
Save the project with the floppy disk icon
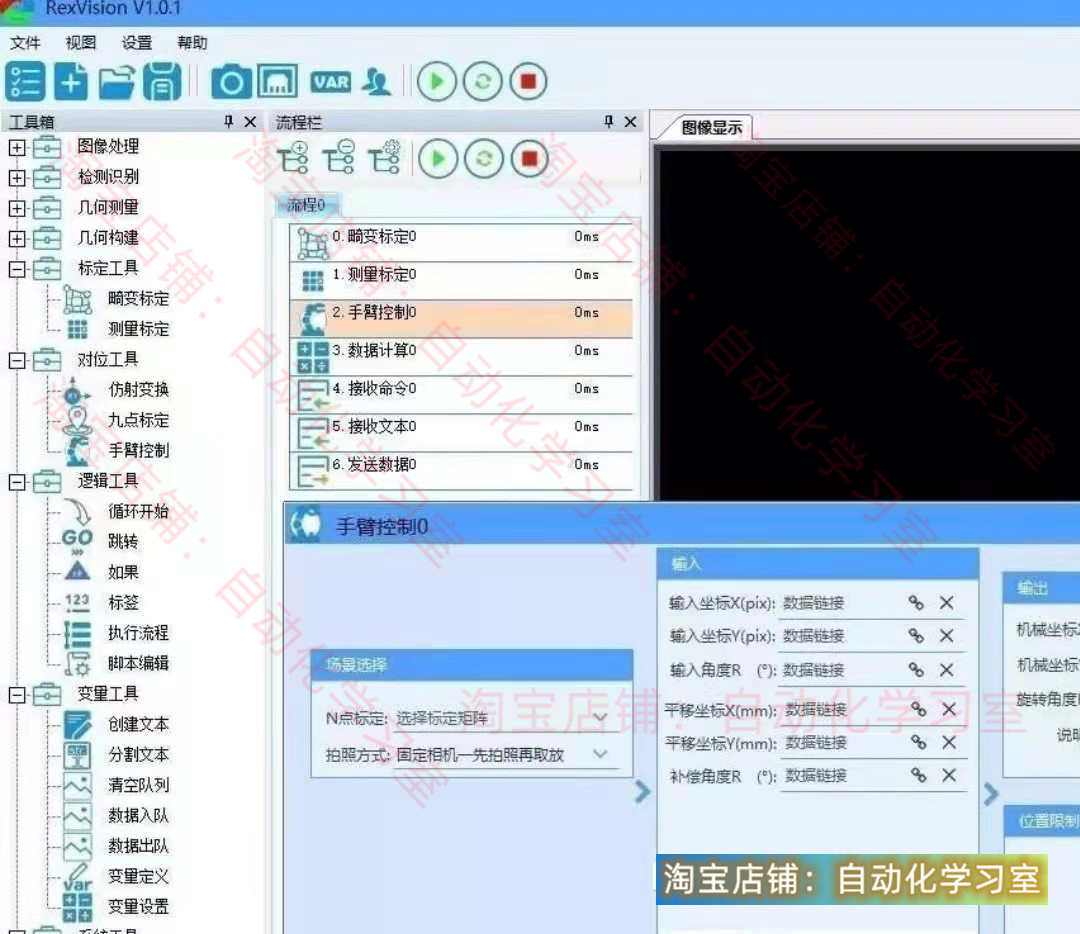[x=162, y=81]
